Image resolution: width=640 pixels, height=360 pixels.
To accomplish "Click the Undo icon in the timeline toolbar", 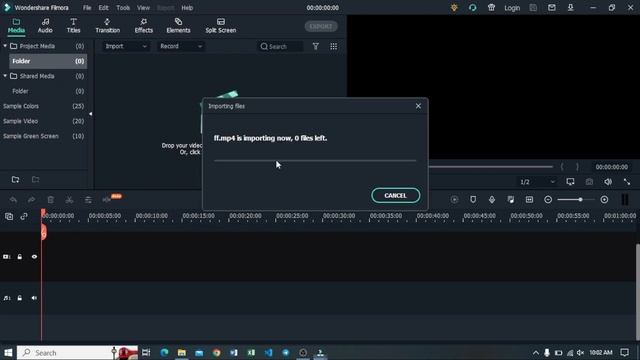I will (x=13, y=200).
